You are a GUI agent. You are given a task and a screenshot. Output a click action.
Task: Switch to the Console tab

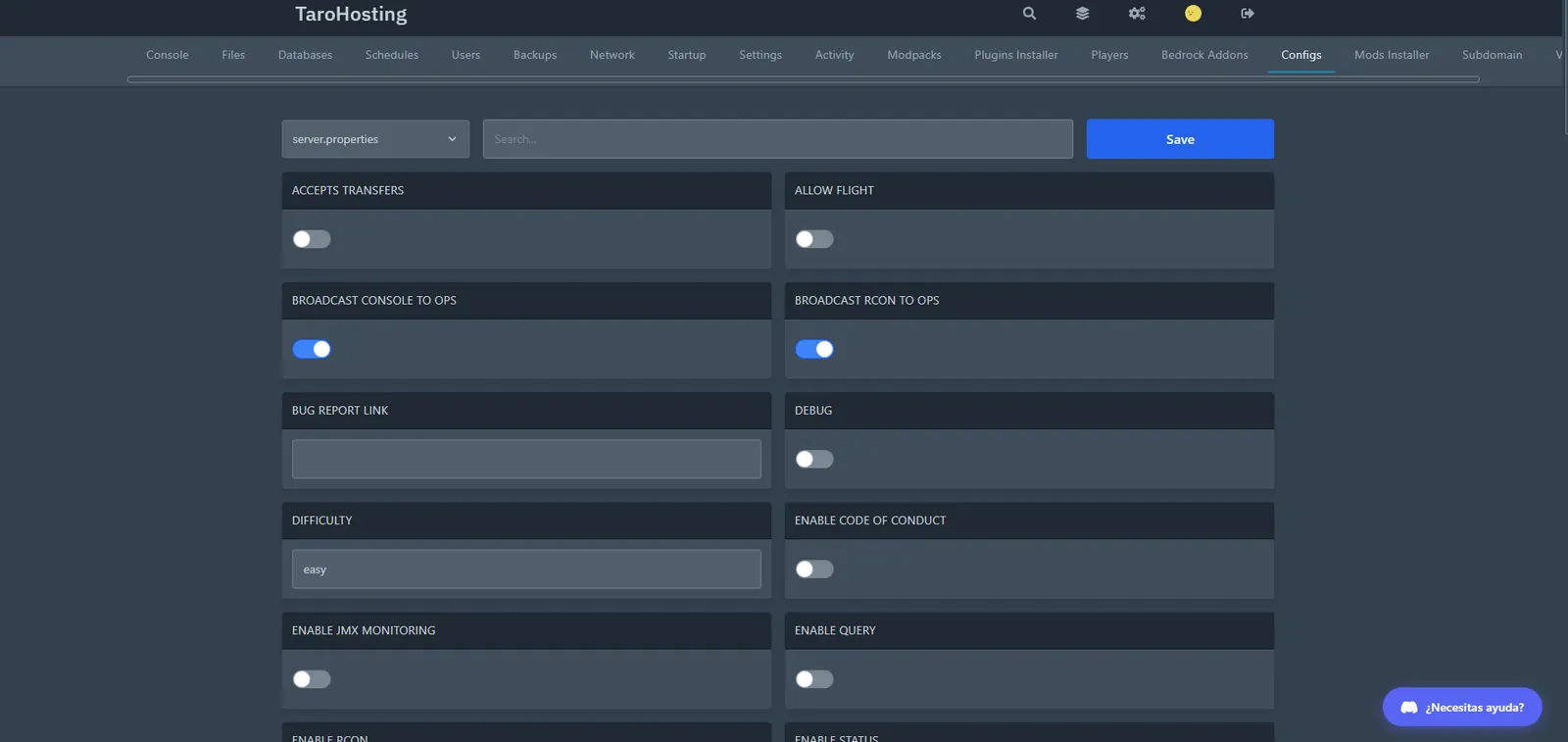pos(168,55)
